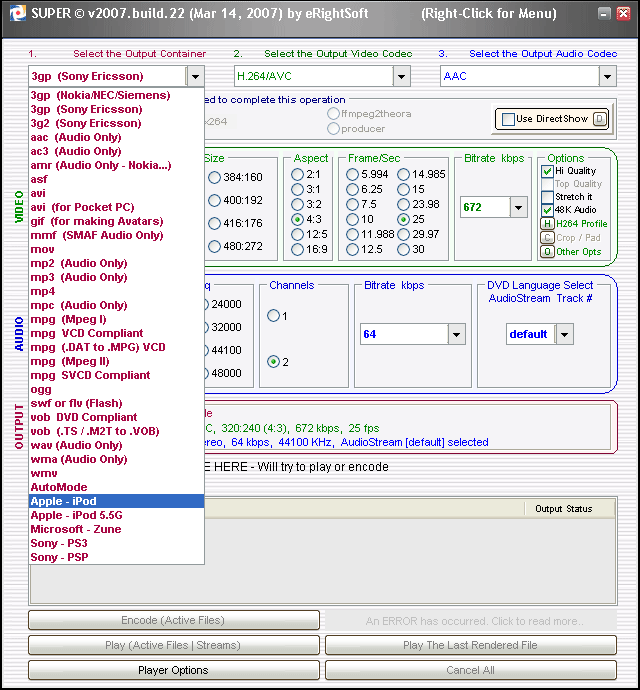Select the 2:1 aspect ratio
The width and height of the screenshot is (640, 690).
(x=298, y=175)
